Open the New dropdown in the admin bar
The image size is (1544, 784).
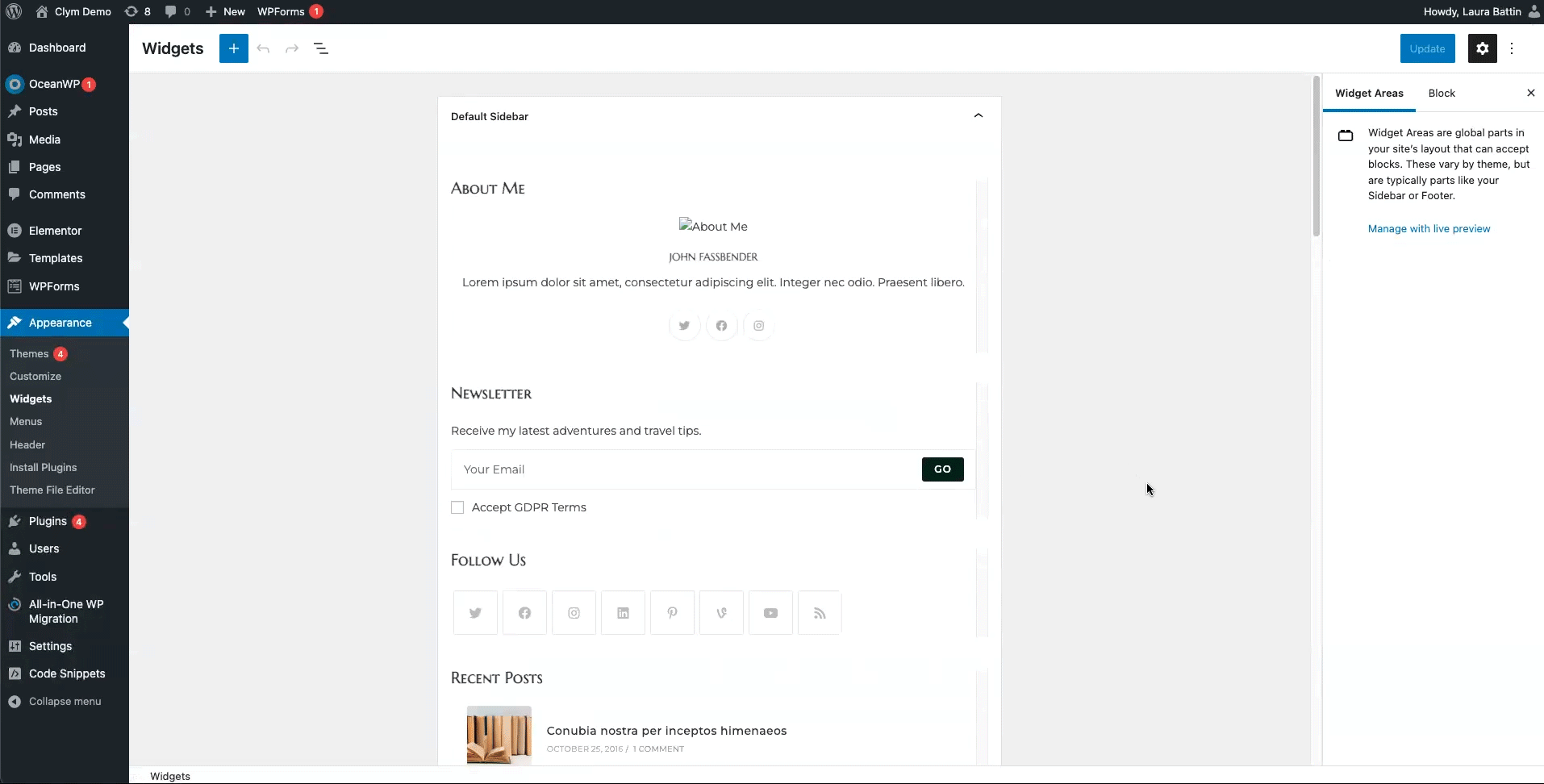(x=225, y=11)
